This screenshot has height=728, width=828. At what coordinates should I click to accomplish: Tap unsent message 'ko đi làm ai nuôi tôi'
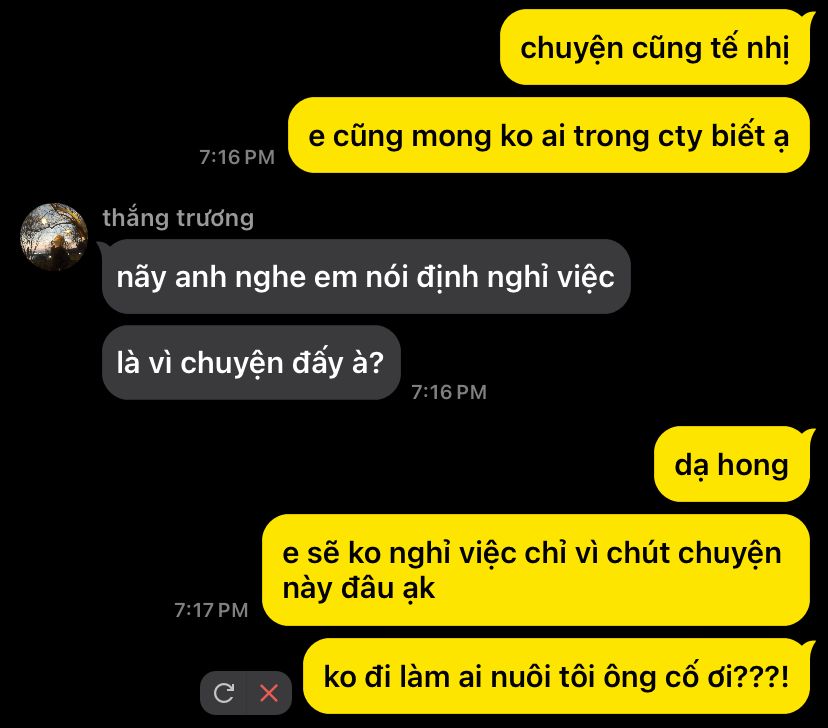coord(556,676)
